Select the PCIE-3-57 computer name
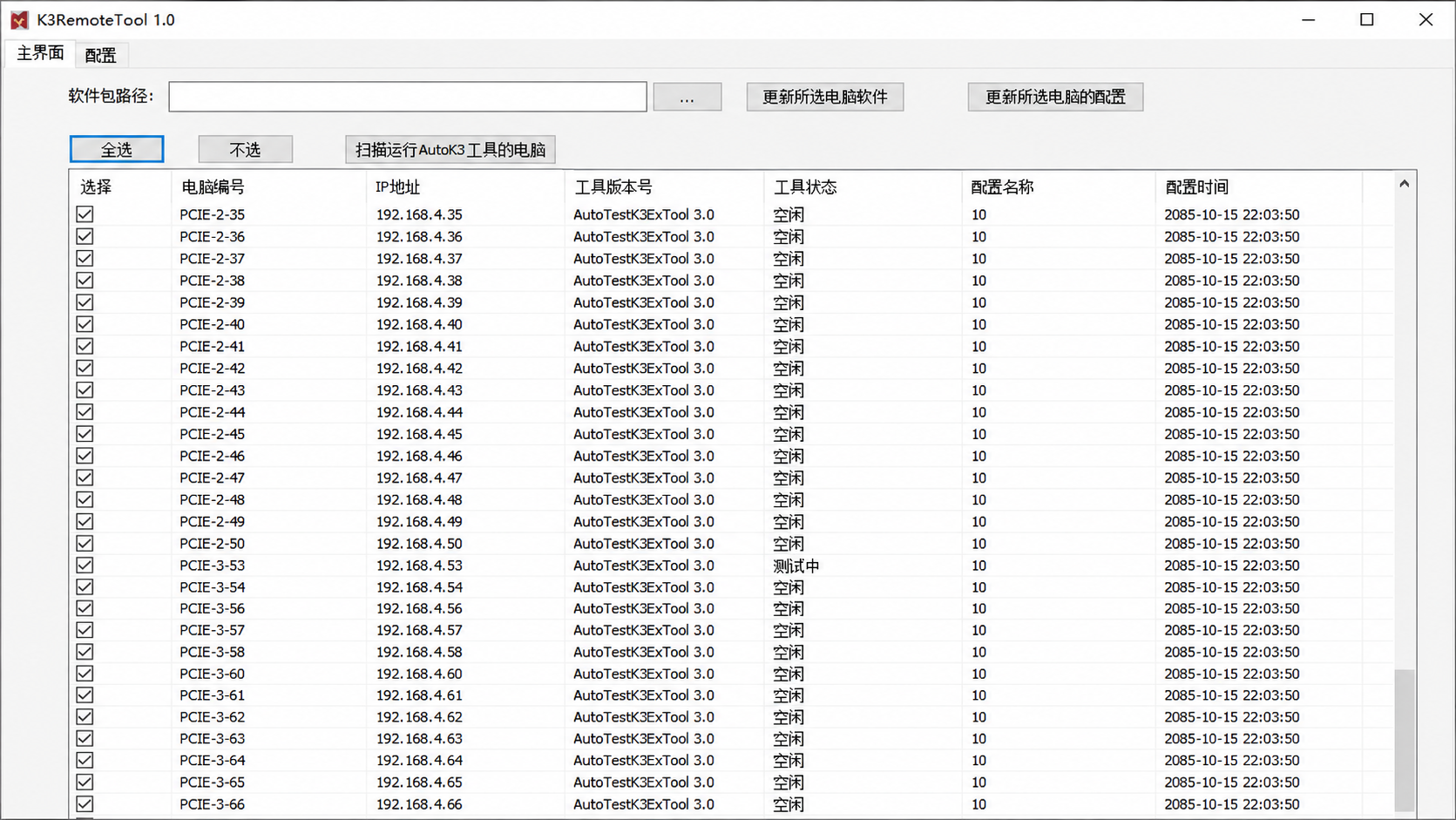Screen dimensions: 1456x820 click(213, 630)
